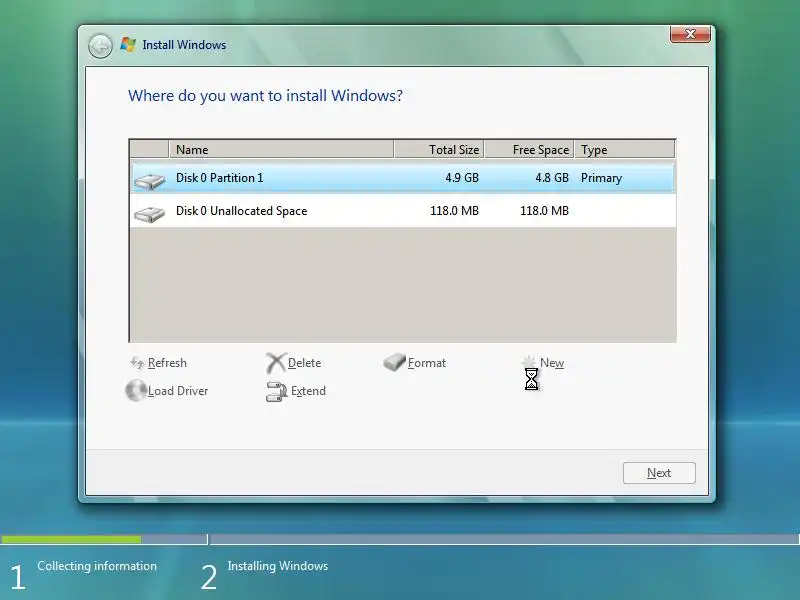Click the Refresh link
The image size is (800, 600).
[x=167, y=363]
